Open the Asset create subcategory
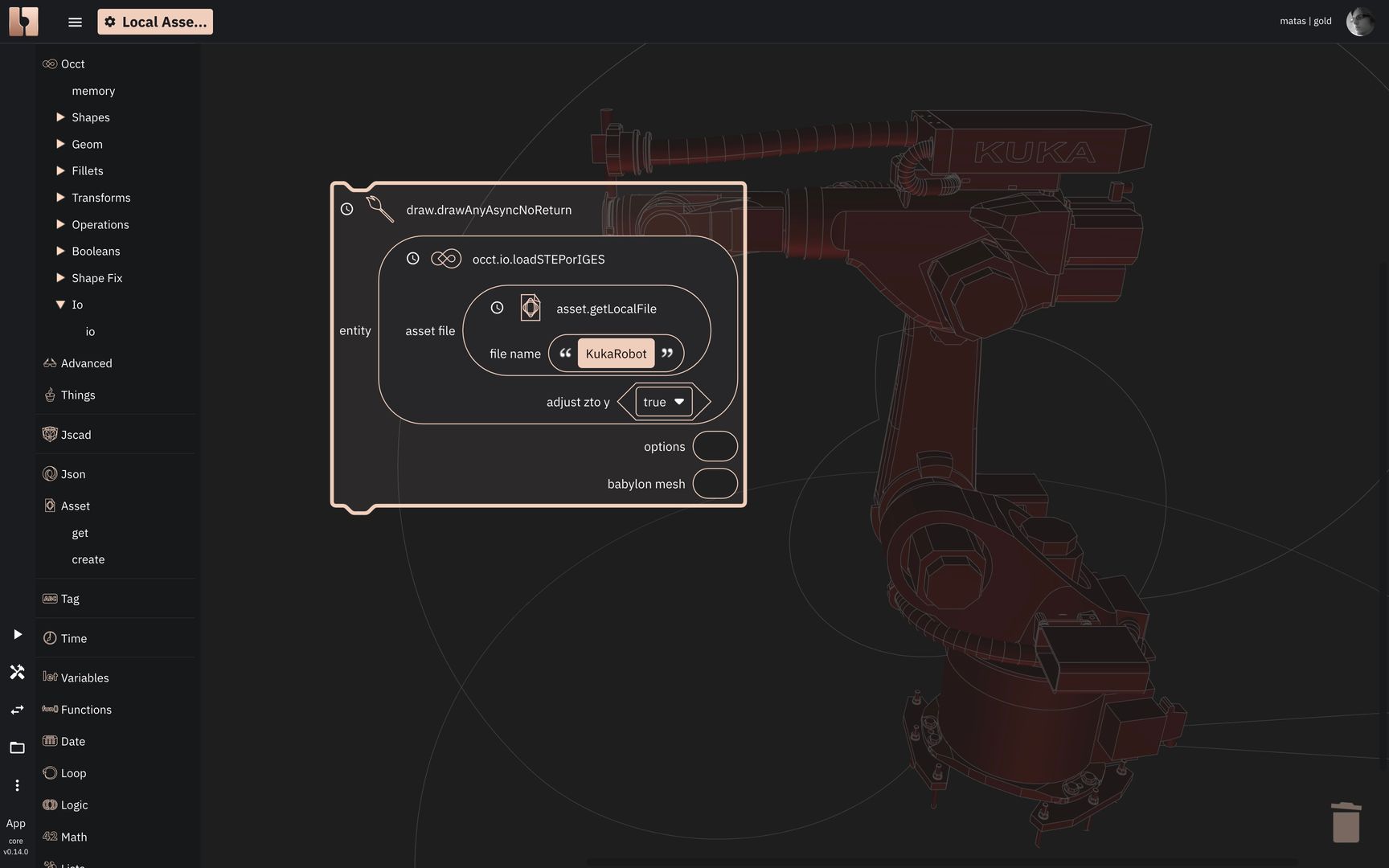This screenshot has height=868, width=1389. [88, 559]
